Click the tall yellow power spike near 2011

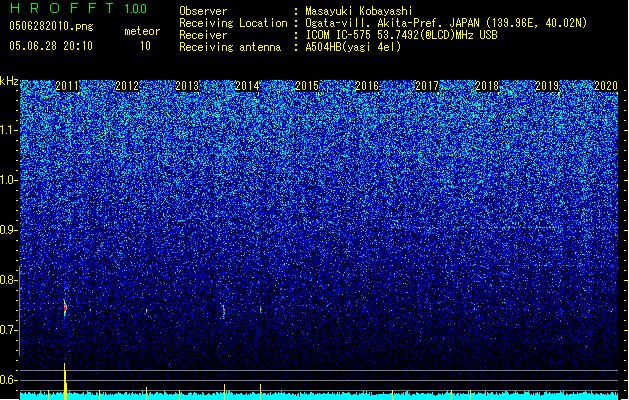point(65,381)
